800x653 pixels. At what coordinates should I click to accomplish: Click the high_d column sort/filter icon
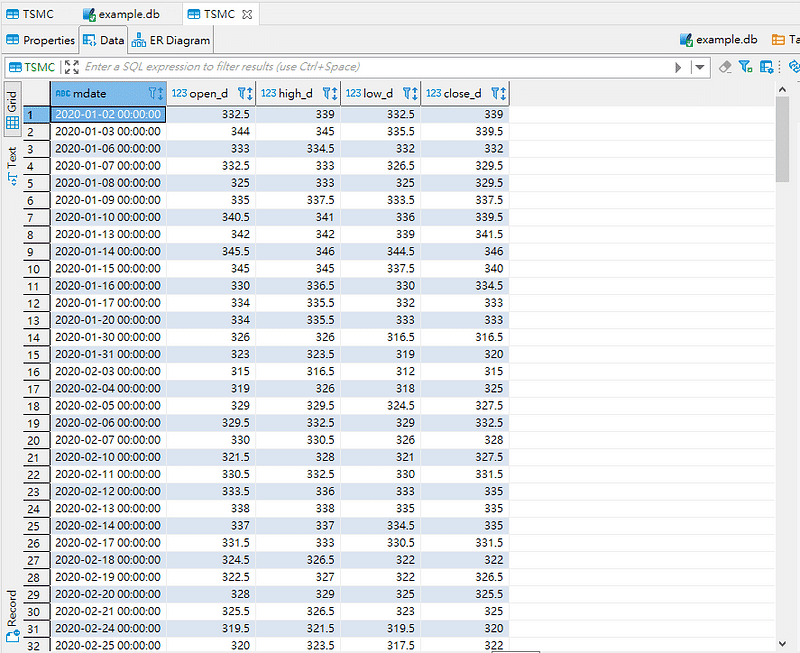click(329, 93)
